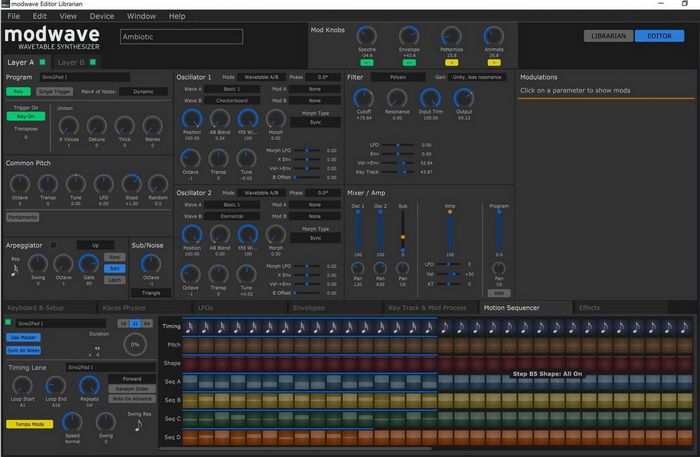The width and height of the screenshot is (700, 457).
Task: Click the Unison Stereo knob
Action: click(152, 126)
